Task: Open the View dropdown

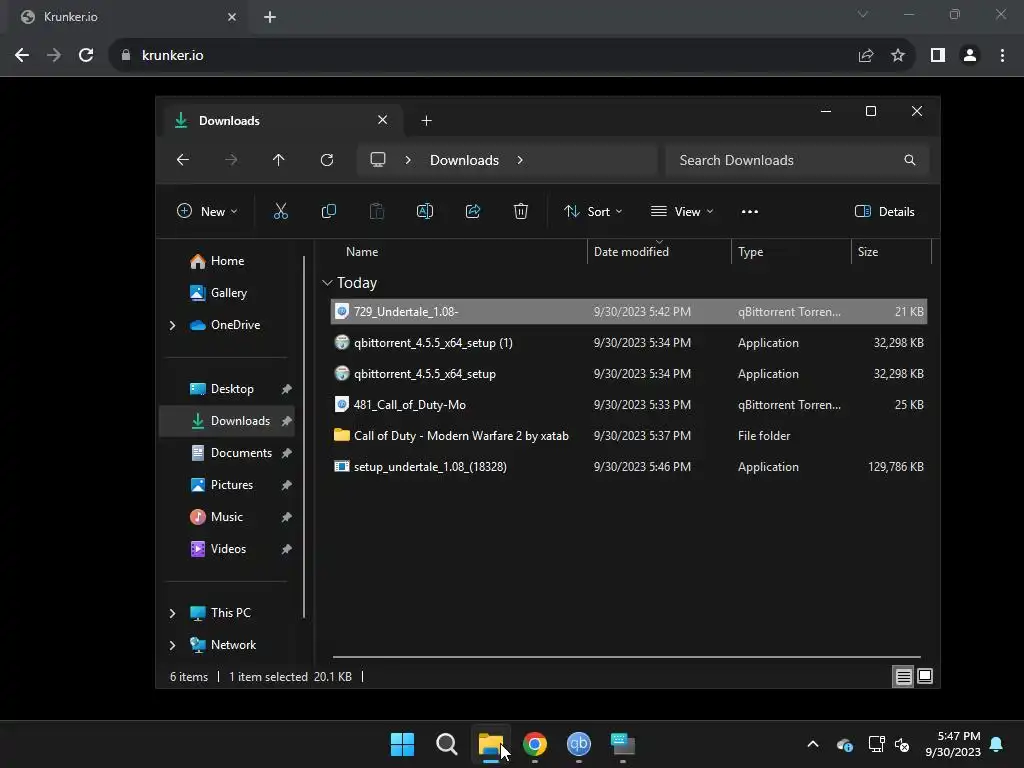Action: point(682,212)
